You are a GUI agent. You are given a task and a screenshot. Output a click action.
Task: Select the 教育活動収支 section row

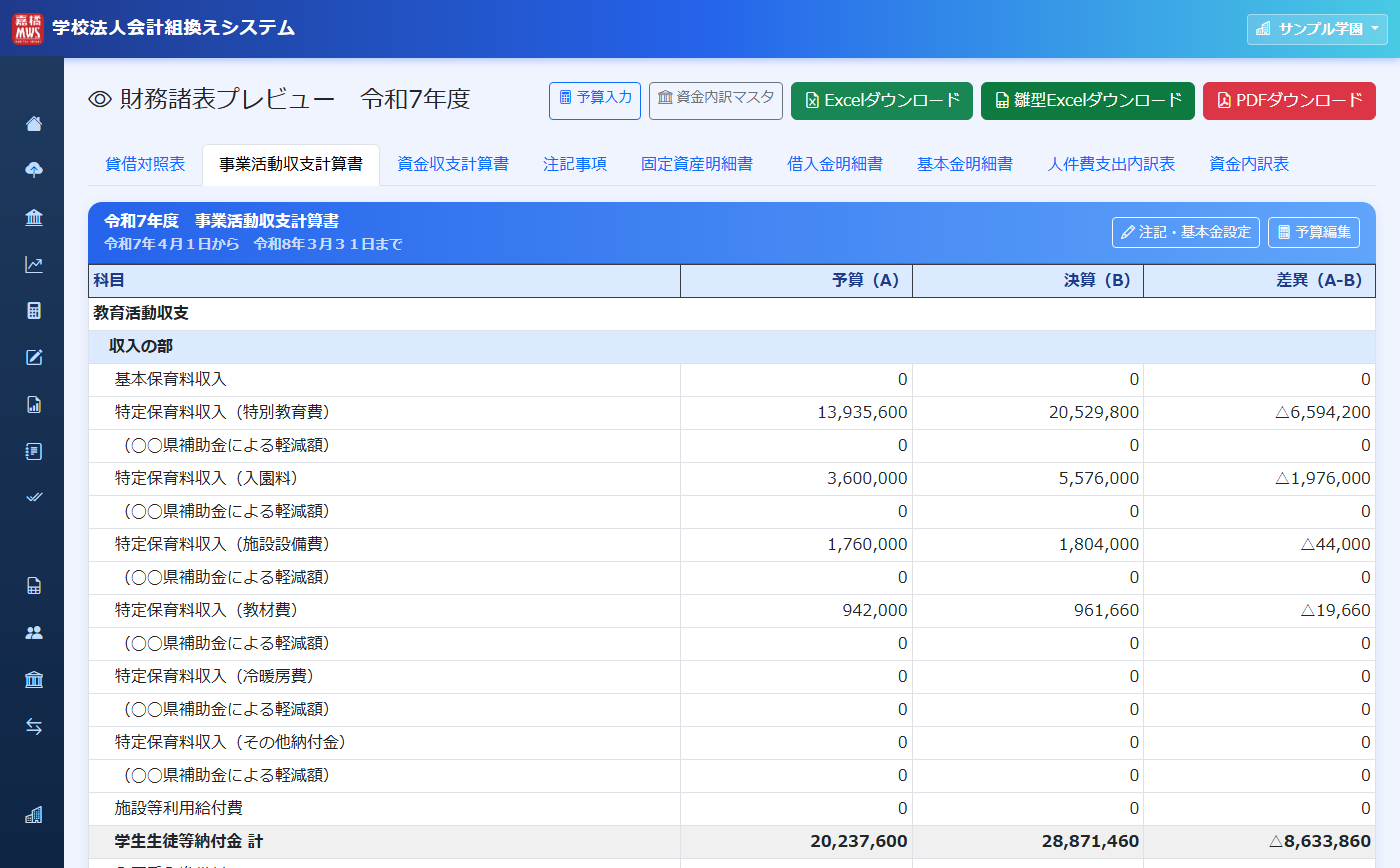coord(732,314)
